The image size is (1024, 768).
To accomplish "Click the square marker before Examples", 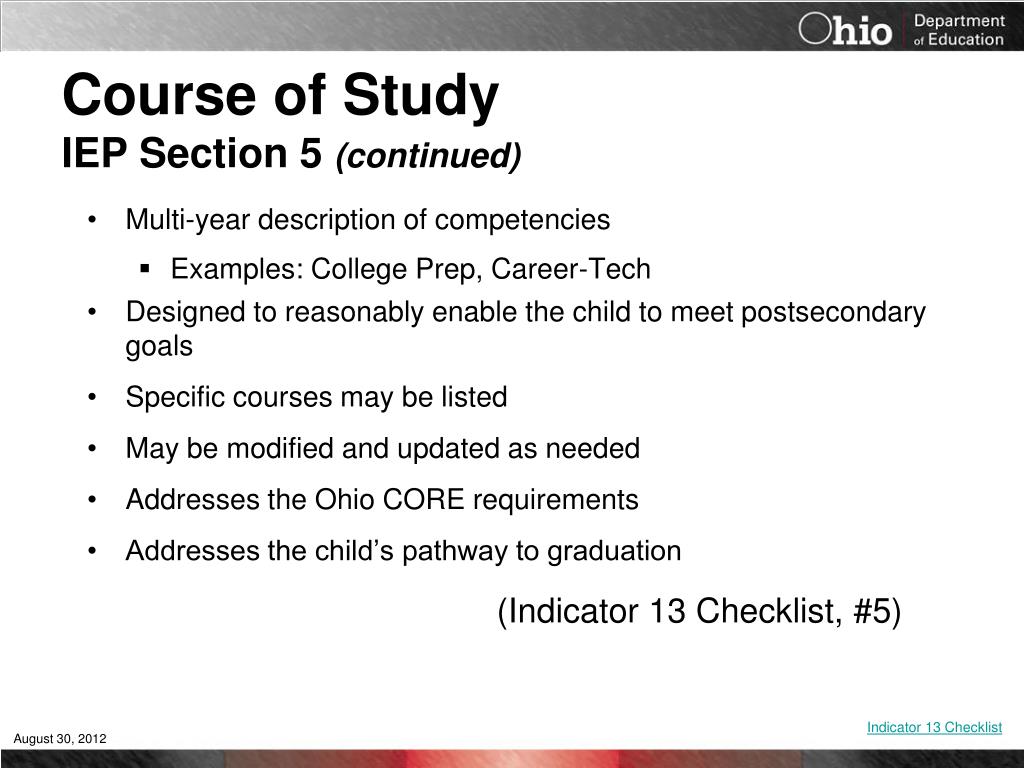I will [x=145, y=268].
